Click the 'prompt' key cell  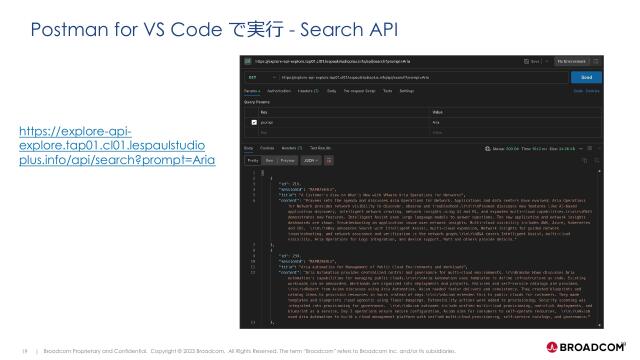(x=344, y=122)
